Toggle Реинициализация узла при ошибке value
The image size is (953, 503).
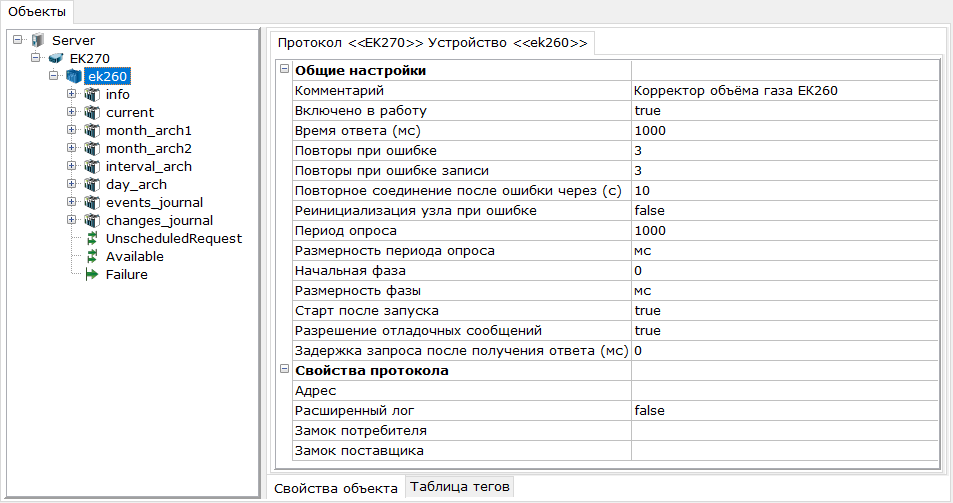point(785,211)
